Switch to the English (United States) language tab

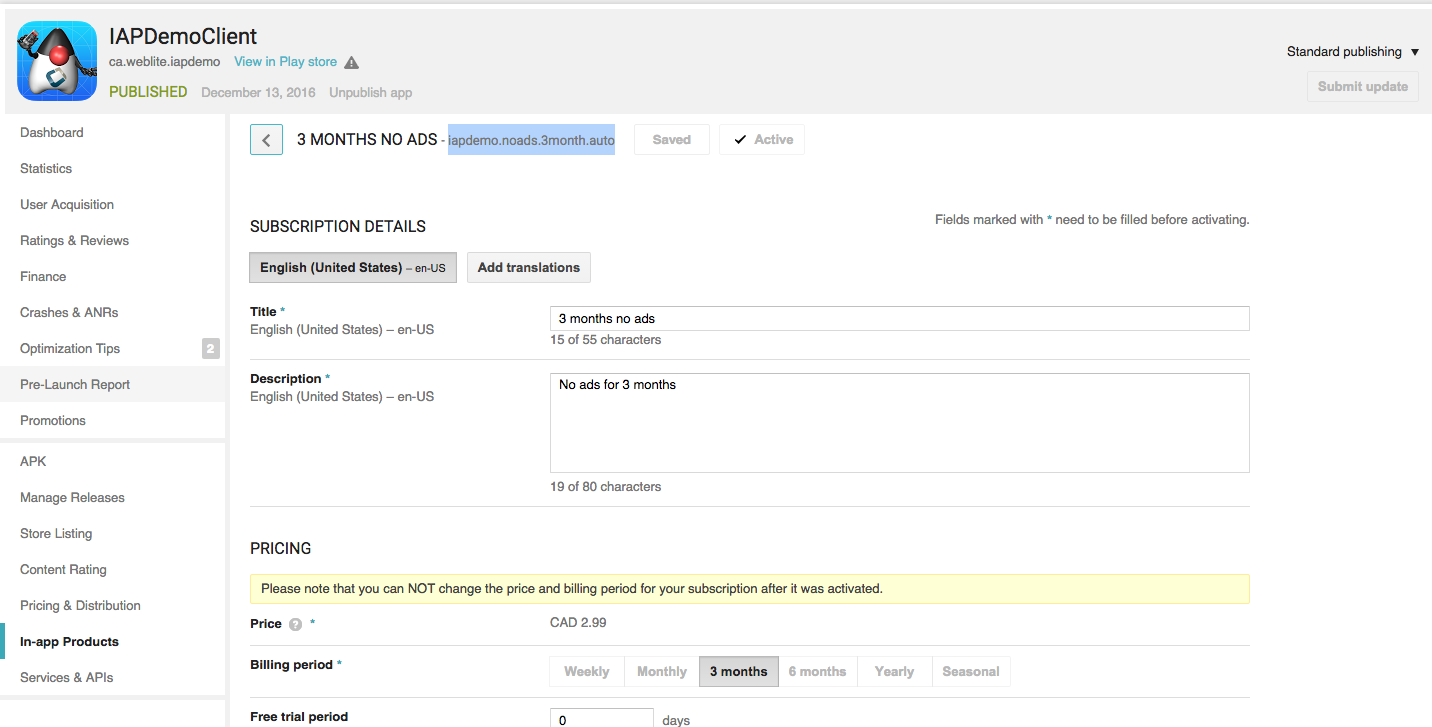point(352,267)
